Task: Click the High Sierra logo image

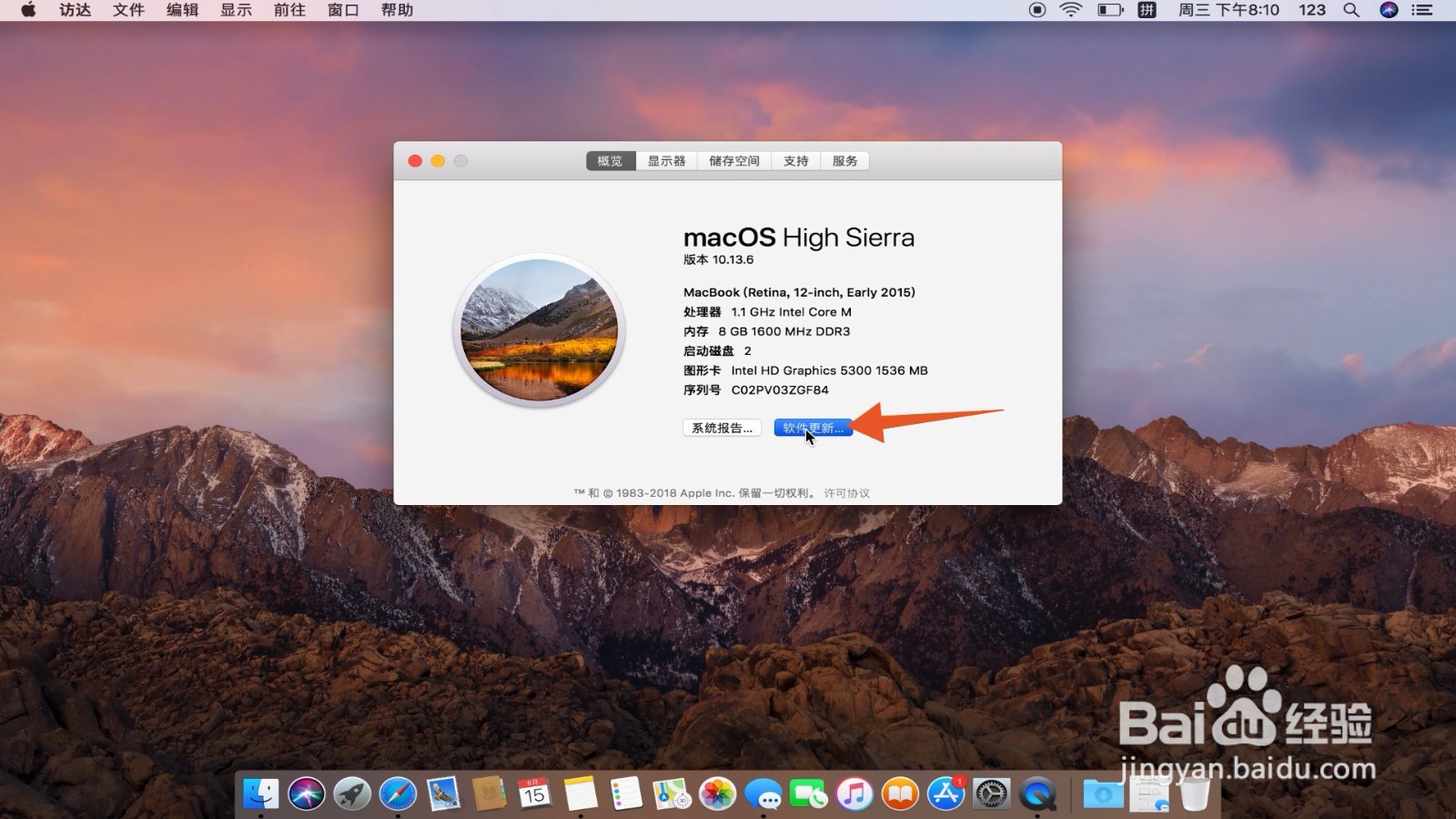Action: (x=540, y=329)
